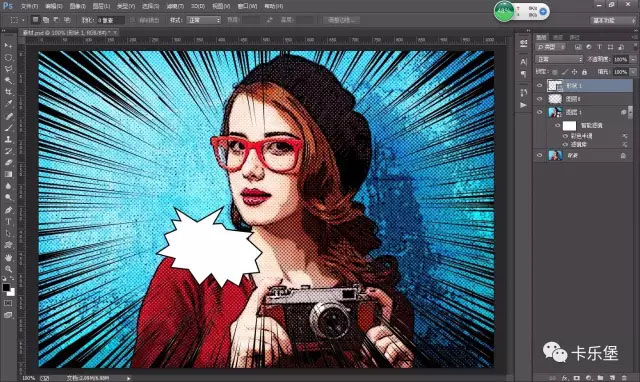Hide the smart filters mask row

click(558, 125)
